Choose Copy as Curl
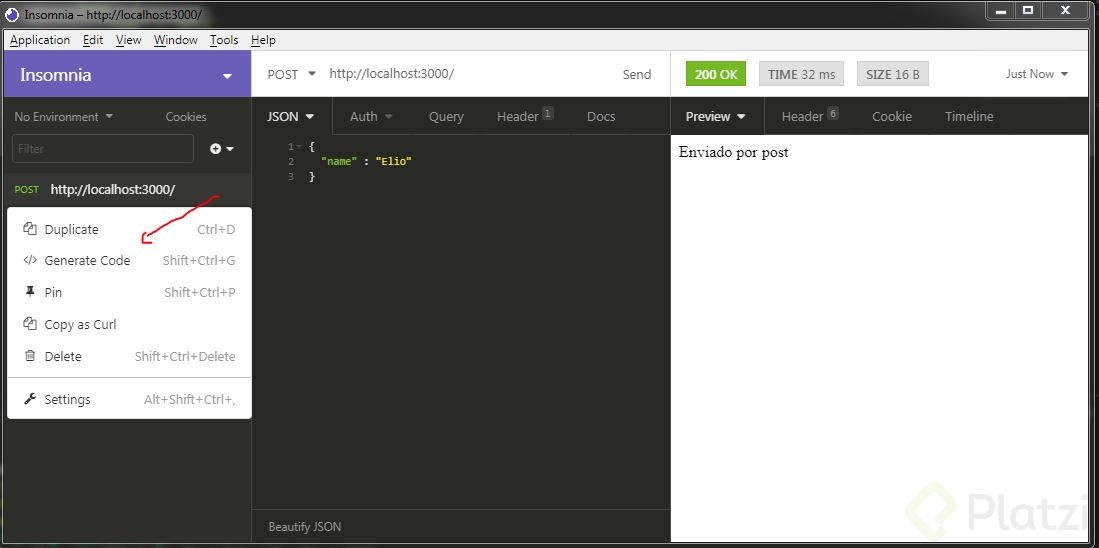 129,324
